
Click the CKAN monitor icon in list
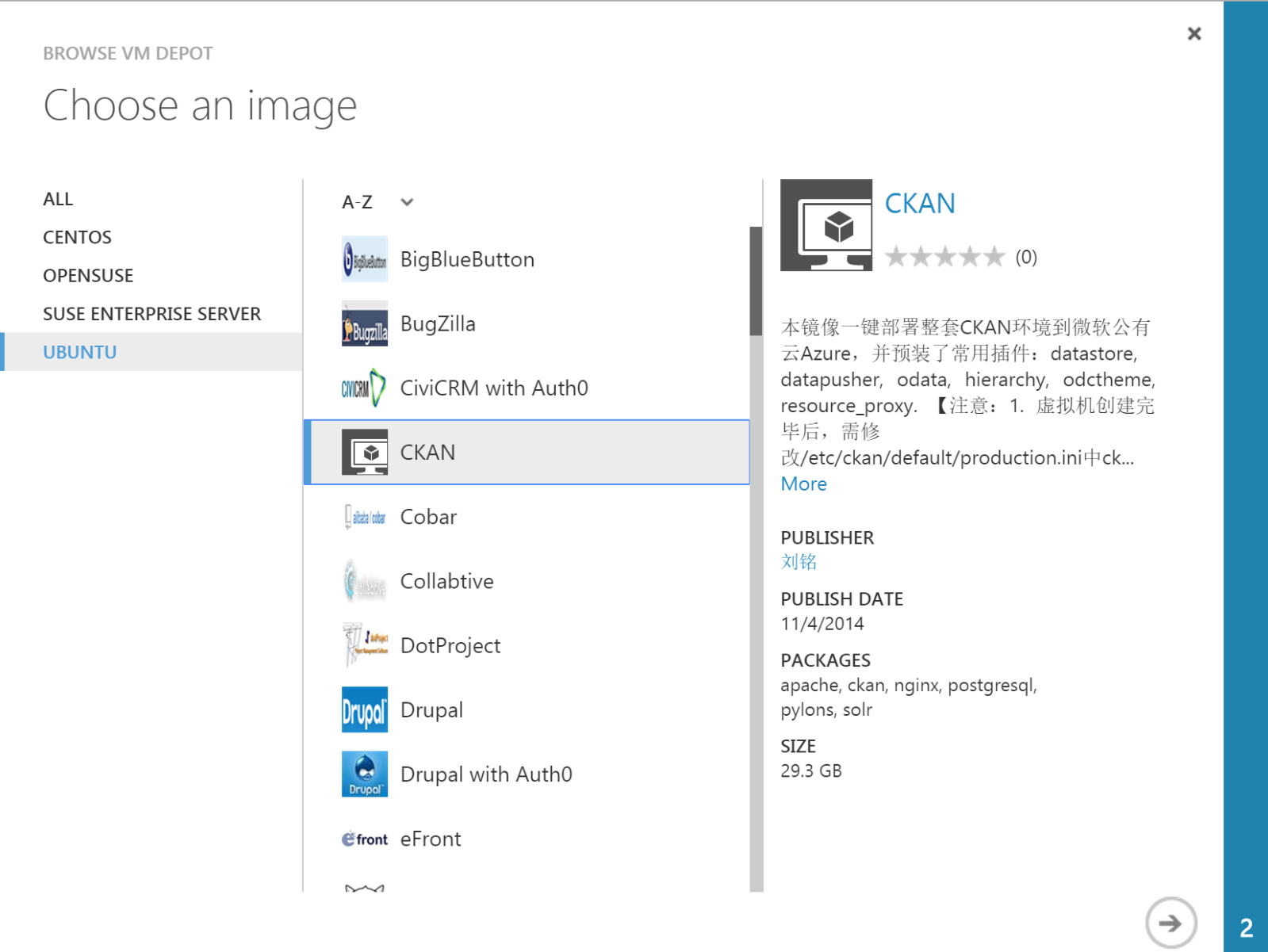tap(365, 452)
